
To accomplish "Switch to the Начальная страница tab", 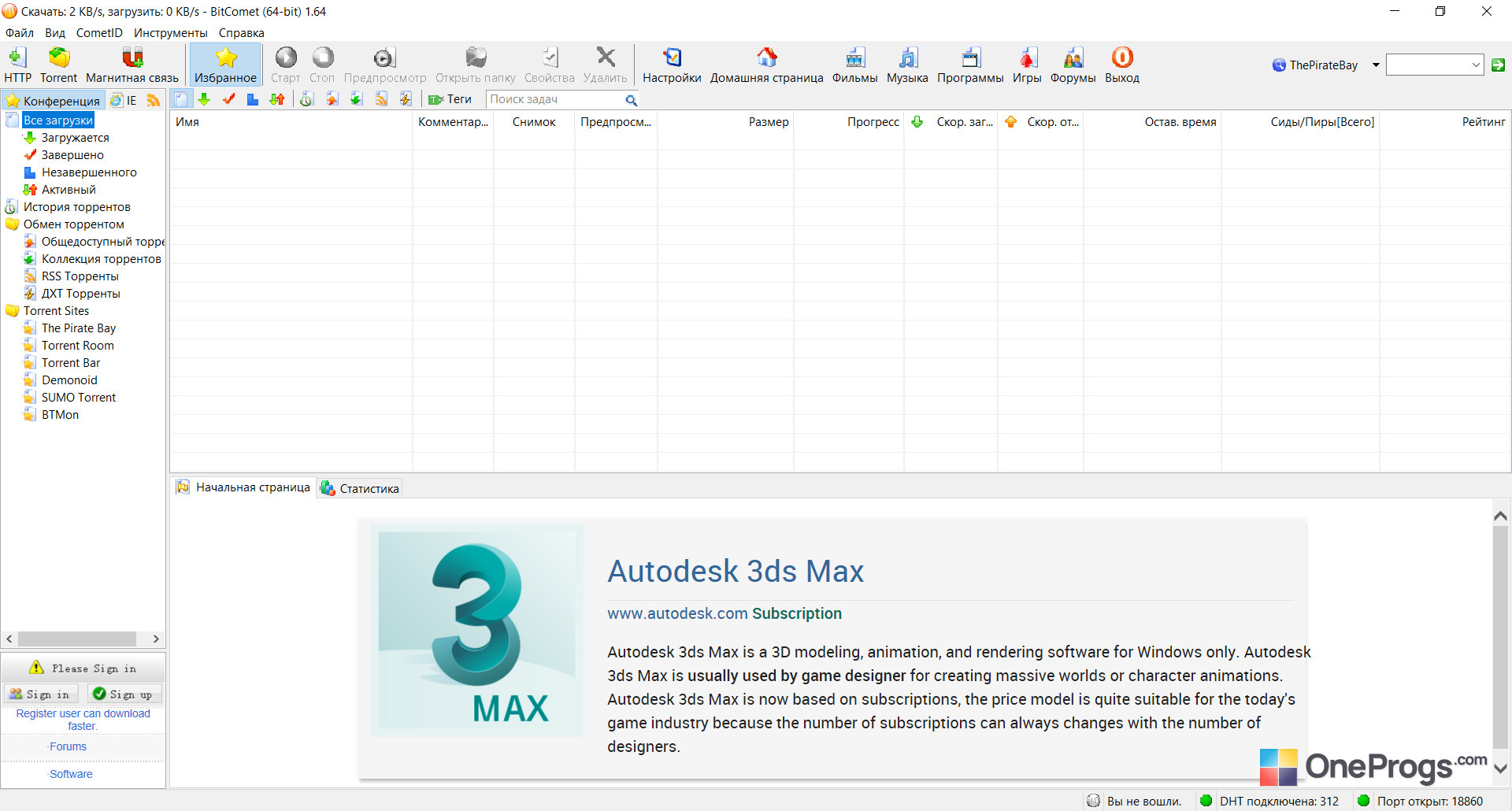I will point(244,487).
